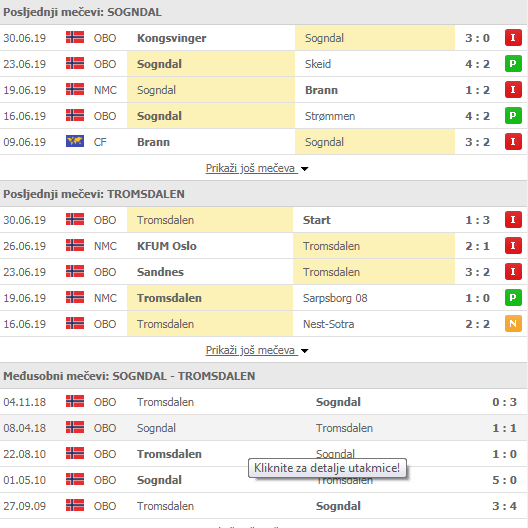Open the Sogndal vs Tromsdalen 5:0 head-to-head match

tap(264, 480)
